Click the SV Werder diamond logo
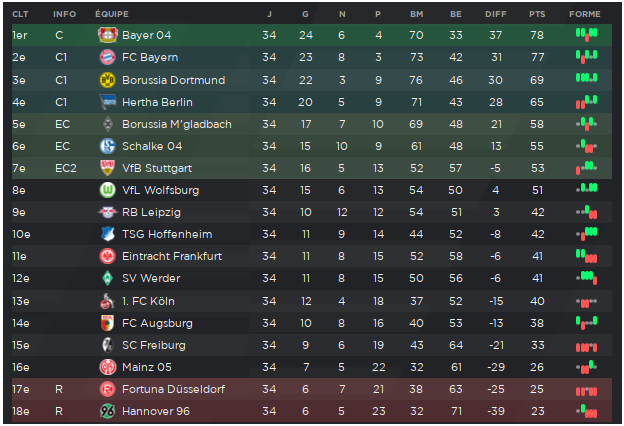Screen dimensions: 624x426 click(x=107, y=278)
